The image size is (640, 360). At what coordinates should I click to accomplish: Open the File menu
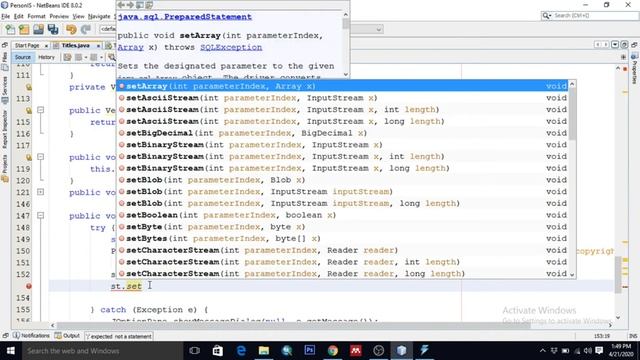(x=5, y=16)
